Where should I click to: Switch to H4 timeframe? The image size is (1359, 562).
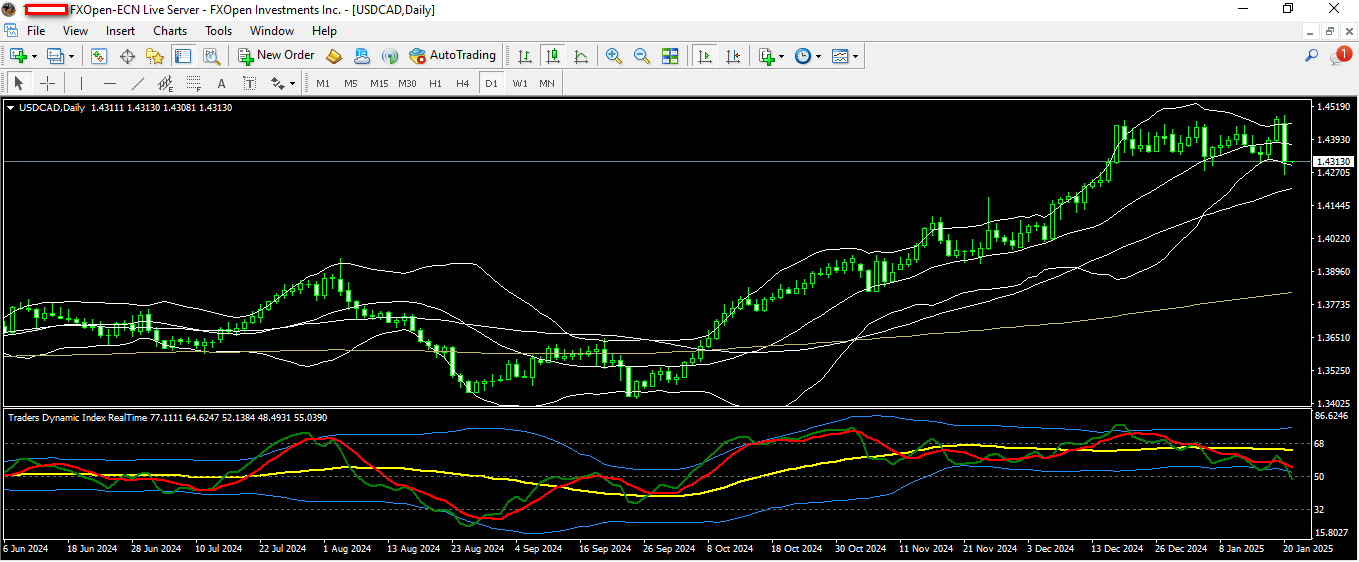463,83
